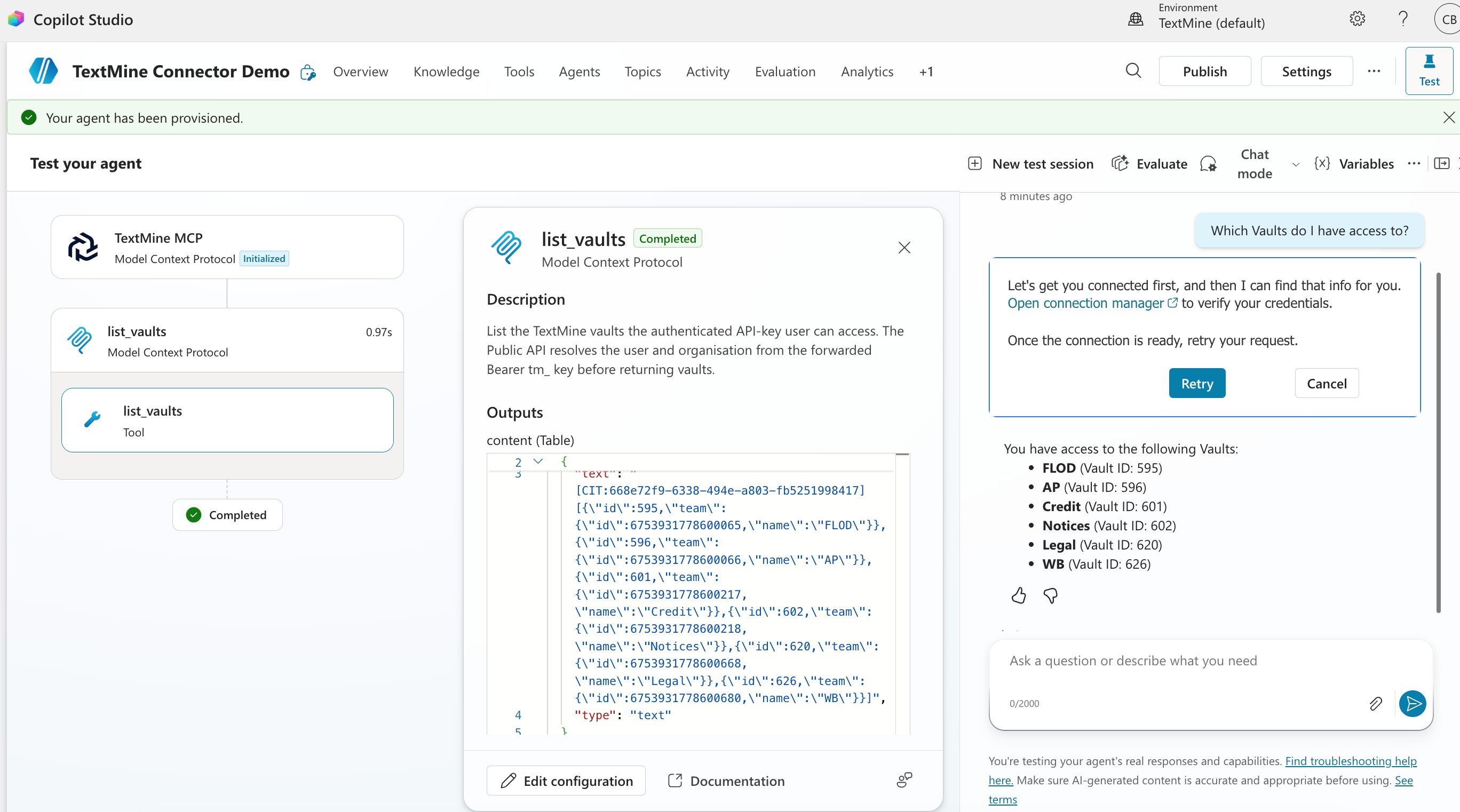Click the send message icon
The image size is (1460, 812).
[1413, 703]
